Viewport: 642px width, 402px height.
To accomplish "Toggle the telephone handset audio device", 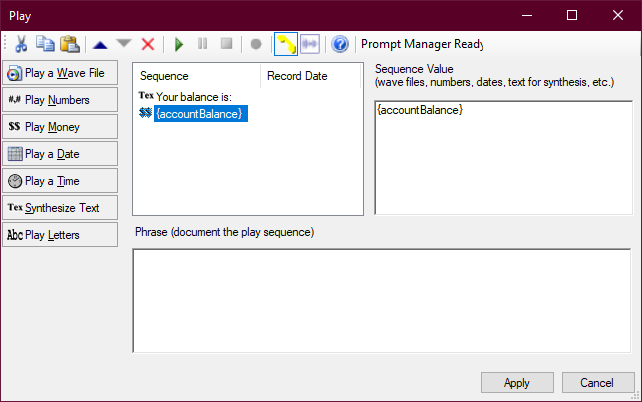I will (286, 44).
